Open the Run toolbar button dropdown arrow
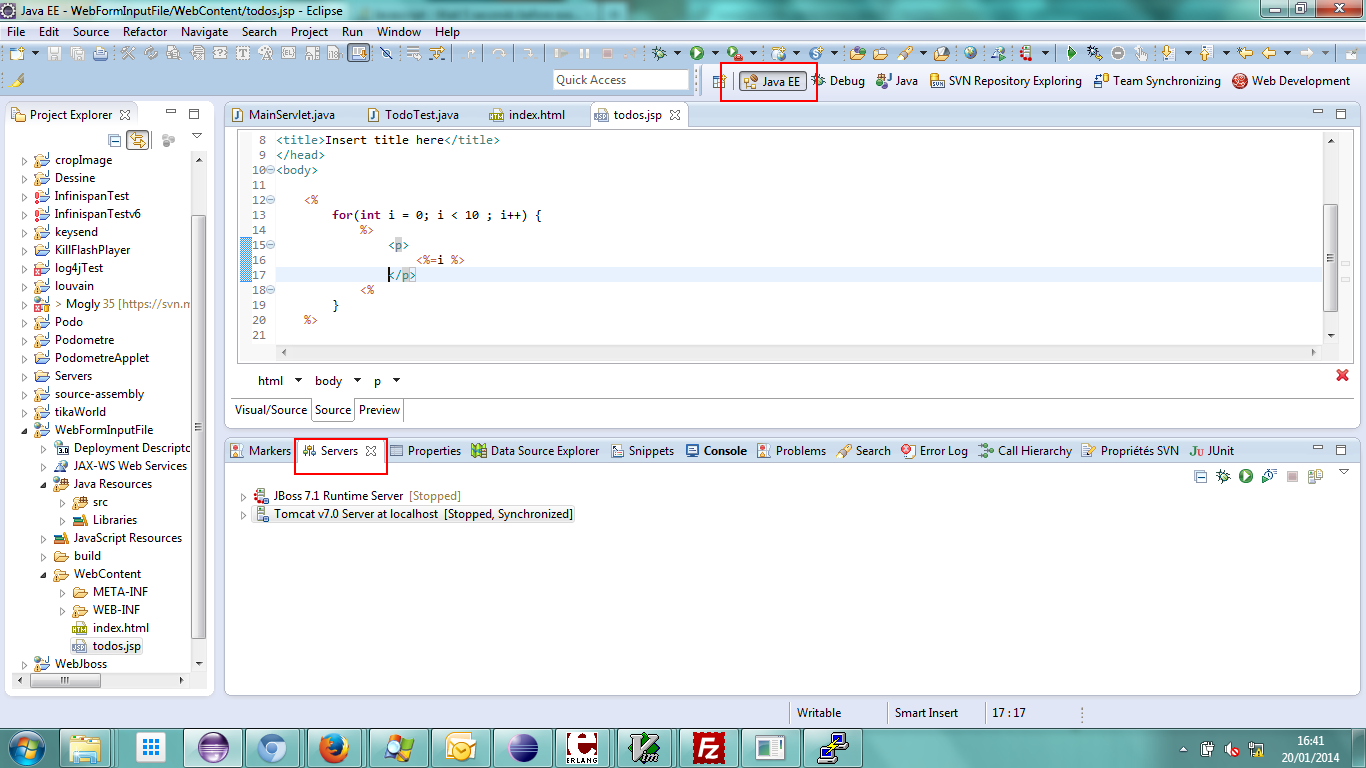Screen dimensions: 1366x768 (715, 52)
